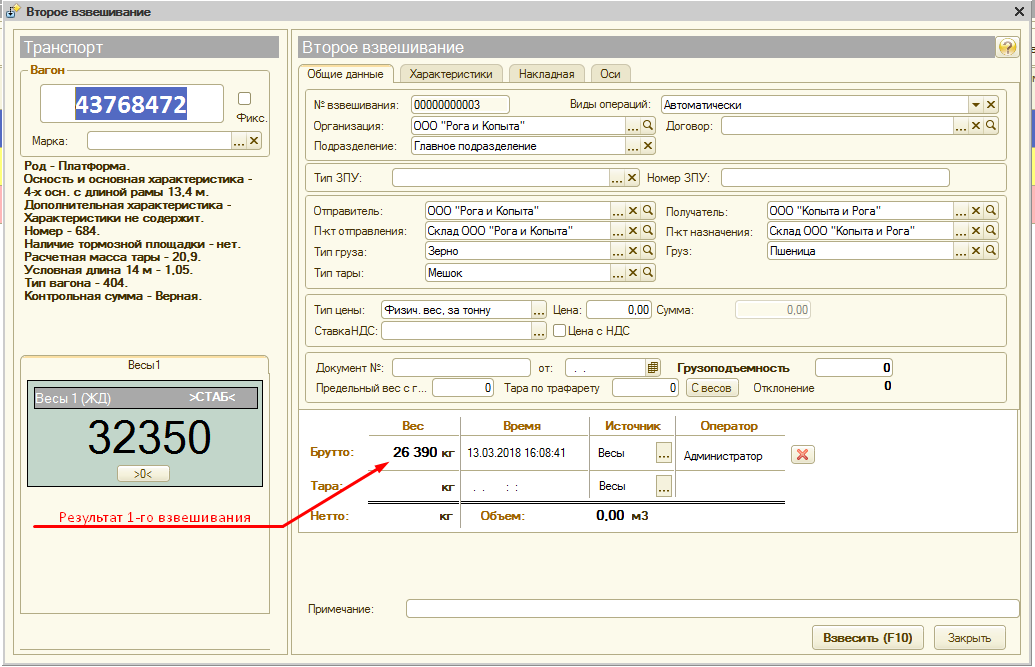The width and height of the screenshot is (1035, 667).
Task: Toggle the Фикс. checkbox
Action: click(x=244, y=98)
